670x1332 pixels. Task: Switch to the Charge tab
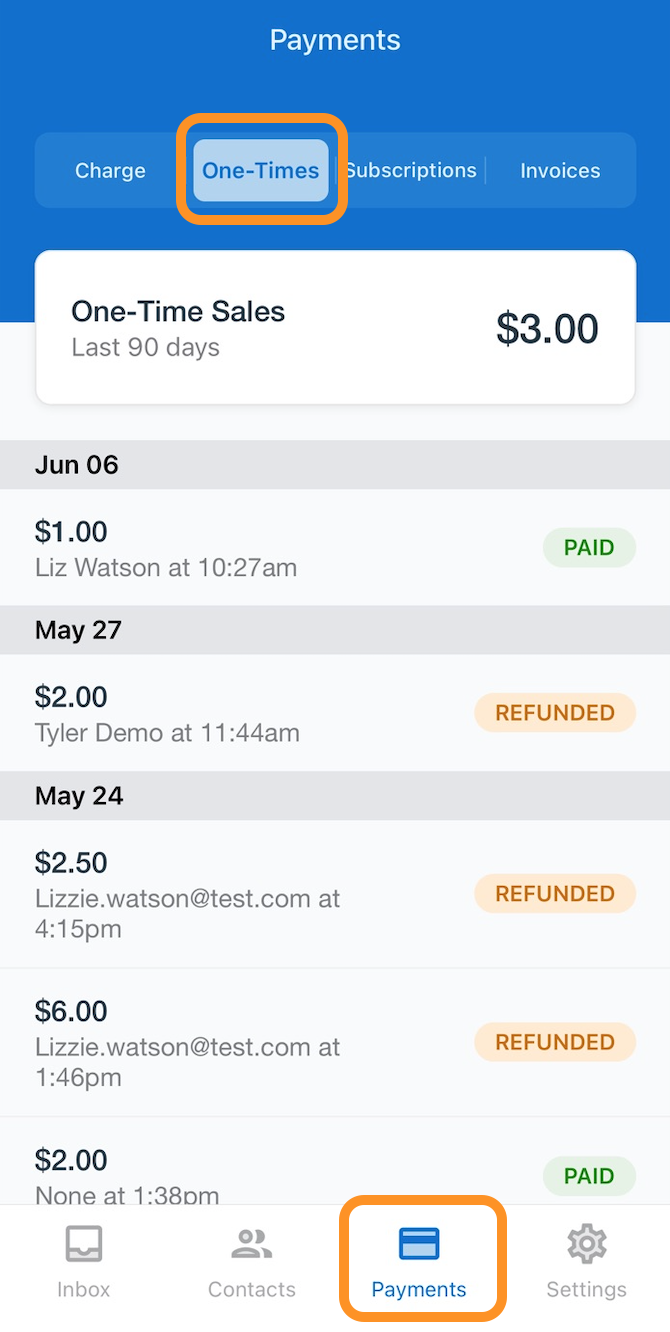[110, 171]
